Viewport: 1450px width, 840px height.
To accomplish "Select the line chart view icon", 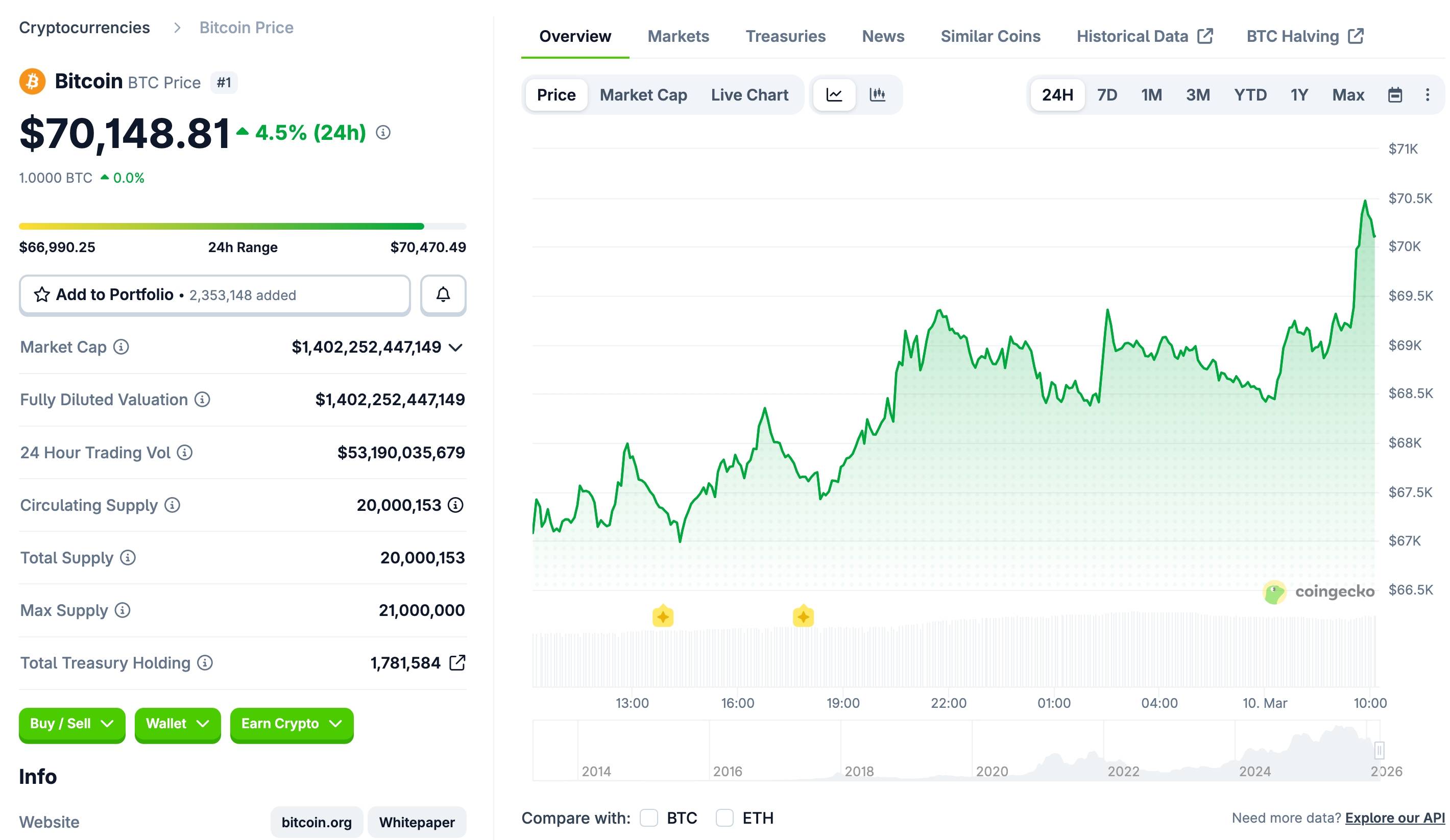I will tap(834, 94).
